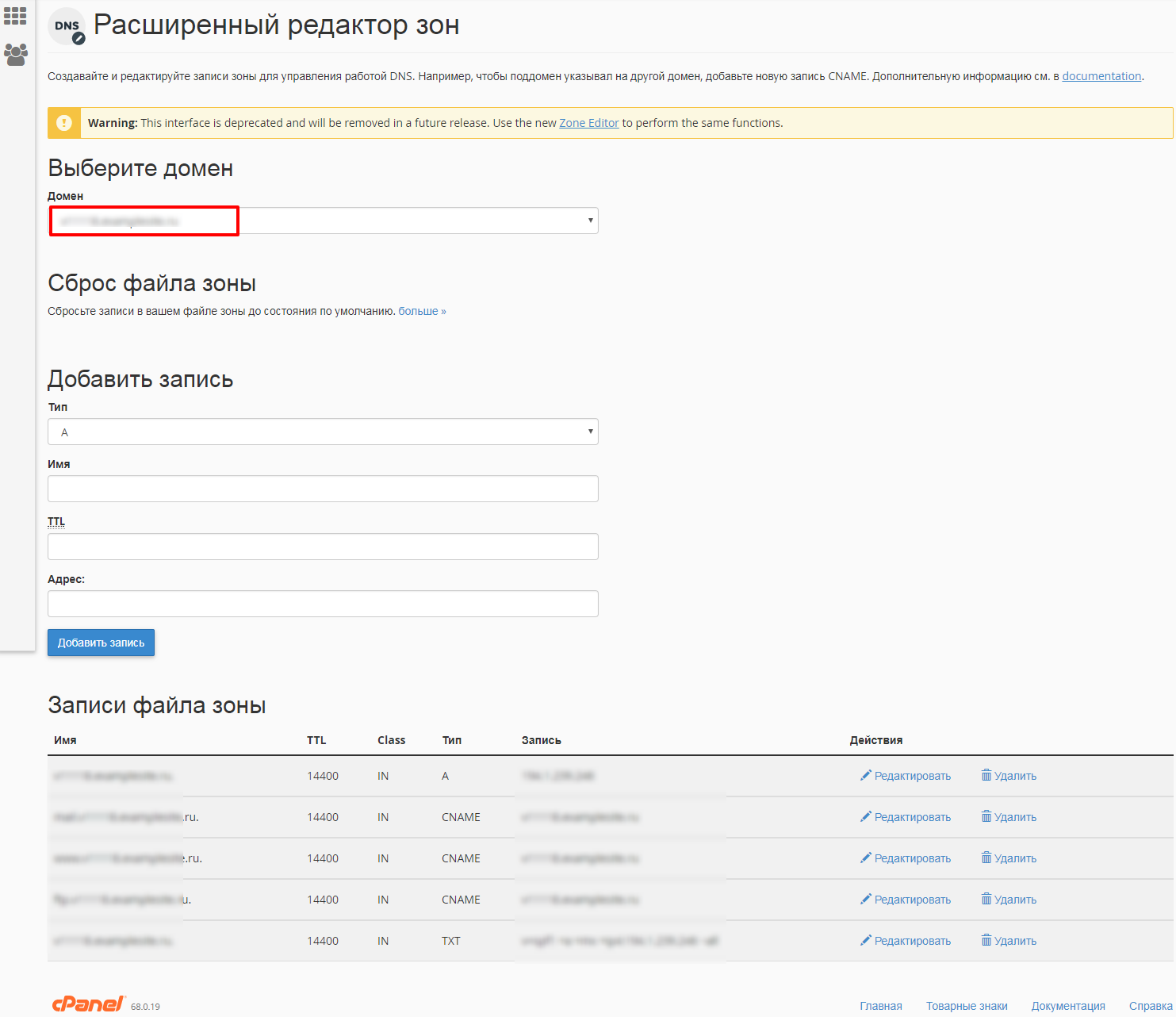Delete the first CNAME record row

point(1009,817)
